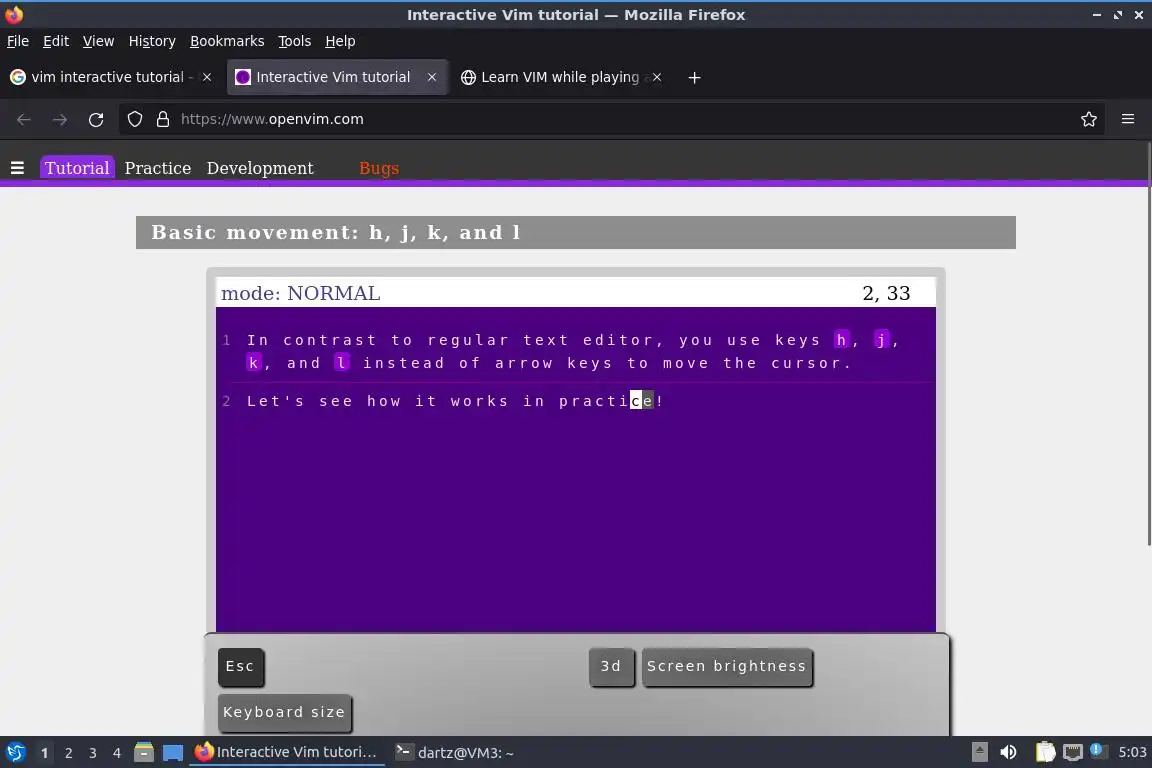Close the 'Learn VIM while playing' tab
Image resolution: width=1152 pixels, height=768 pixels.
[657, 77]
